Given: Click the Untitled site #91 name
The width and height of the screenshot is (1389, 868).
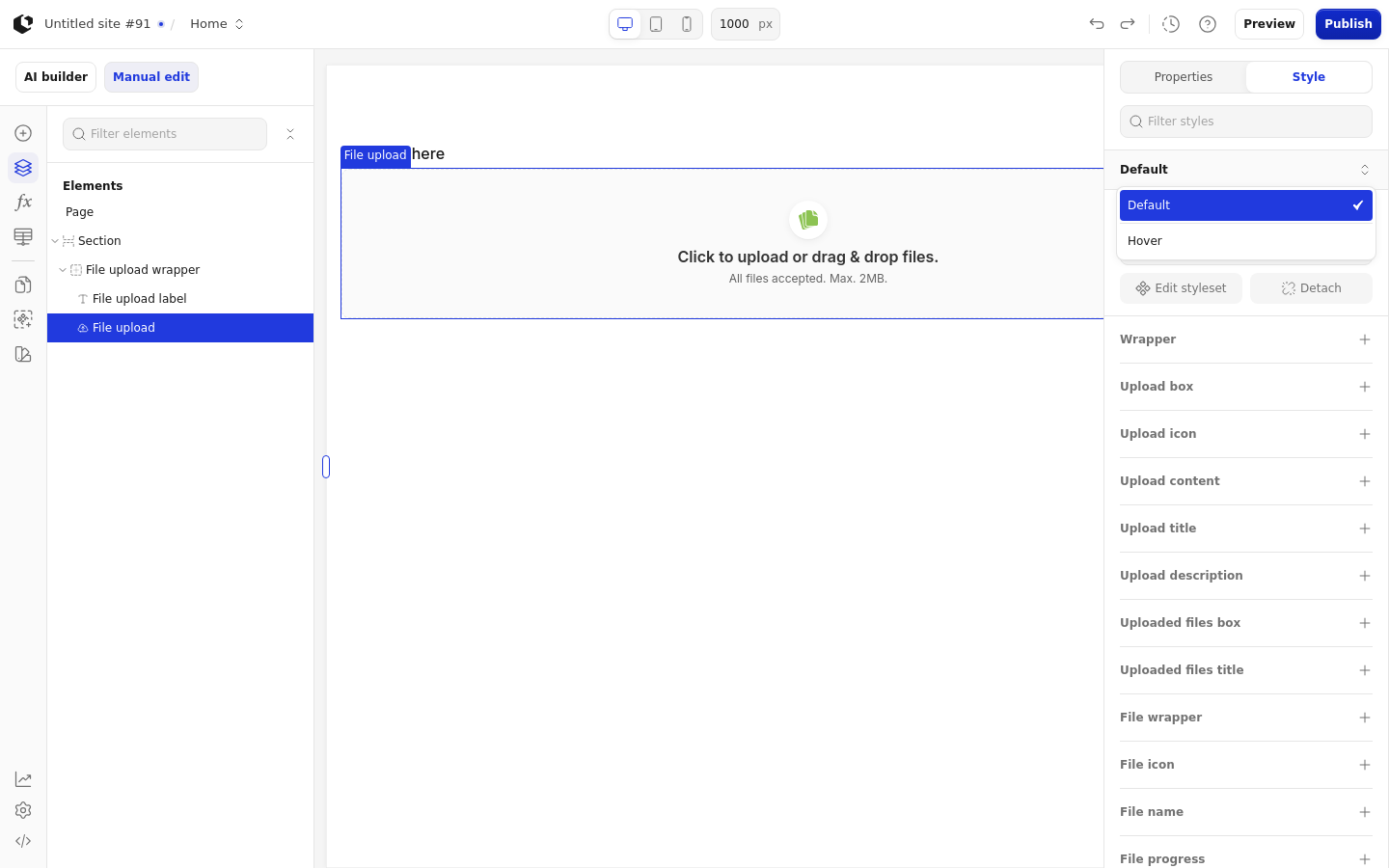Looking at the screenshot, I should point(97,24).
